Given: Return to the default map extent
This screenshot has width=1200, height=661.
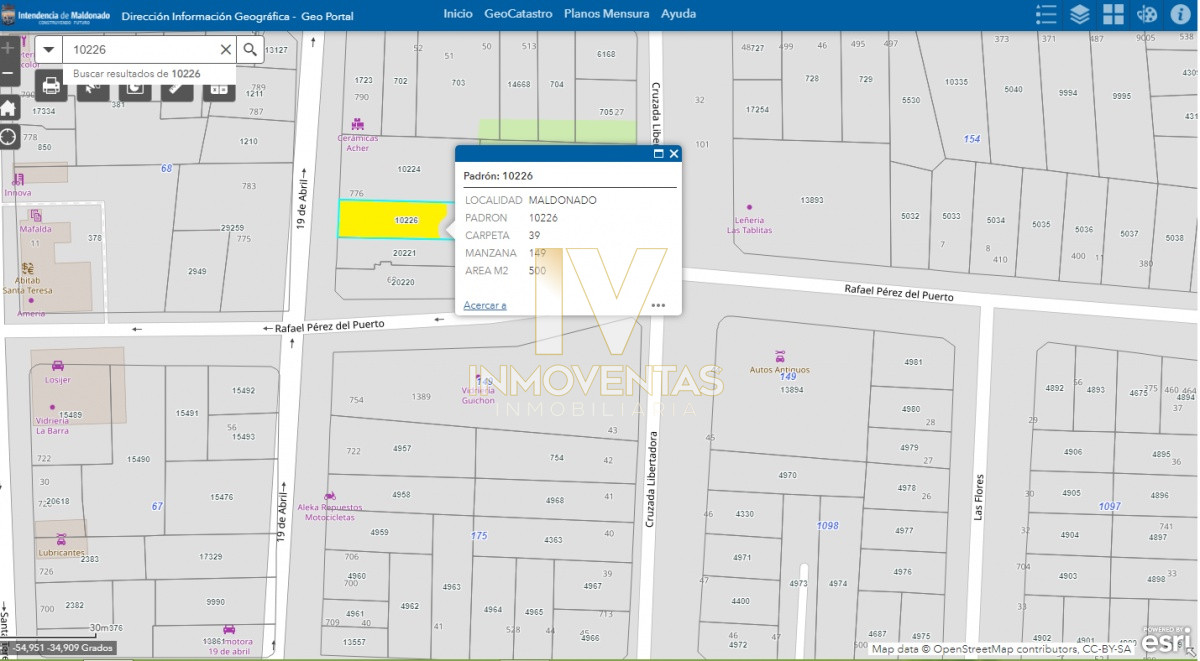Looking at the screenshot, I should point(8,105).
